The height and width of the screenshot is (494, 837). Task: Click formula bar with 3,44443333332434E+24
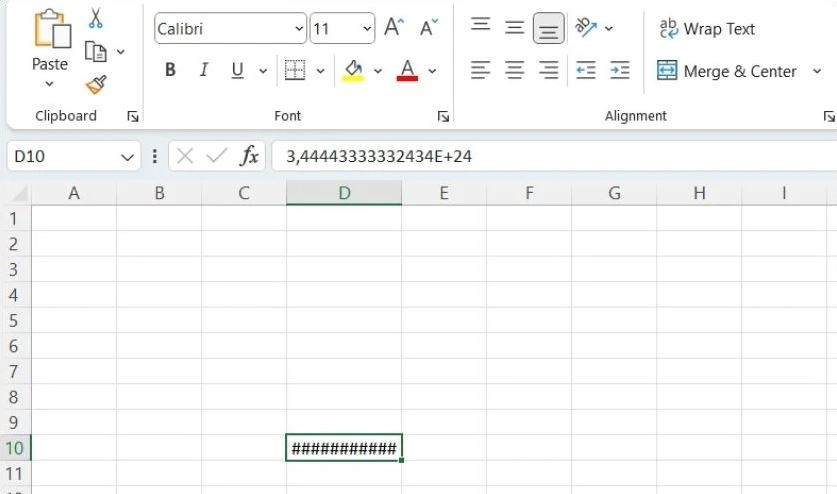click(554, 156)
